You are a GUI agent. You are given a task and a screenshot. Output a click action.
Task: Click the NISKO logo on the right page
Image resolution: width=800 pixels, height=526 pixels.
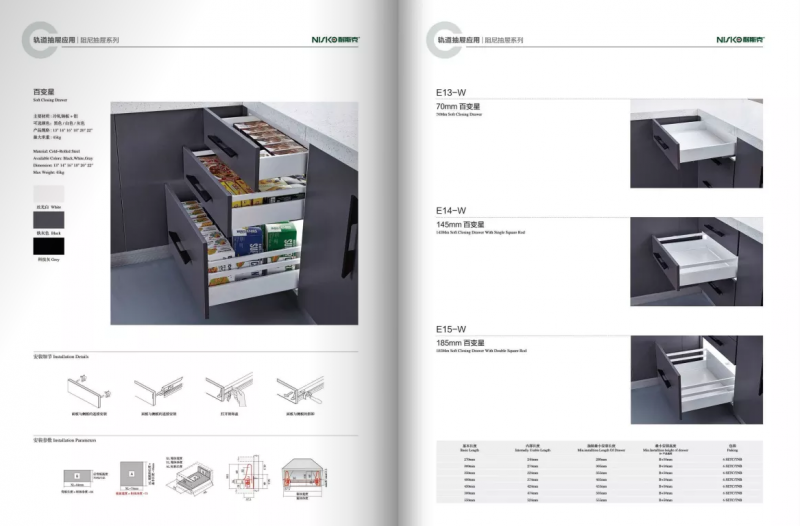coord(738,40)
